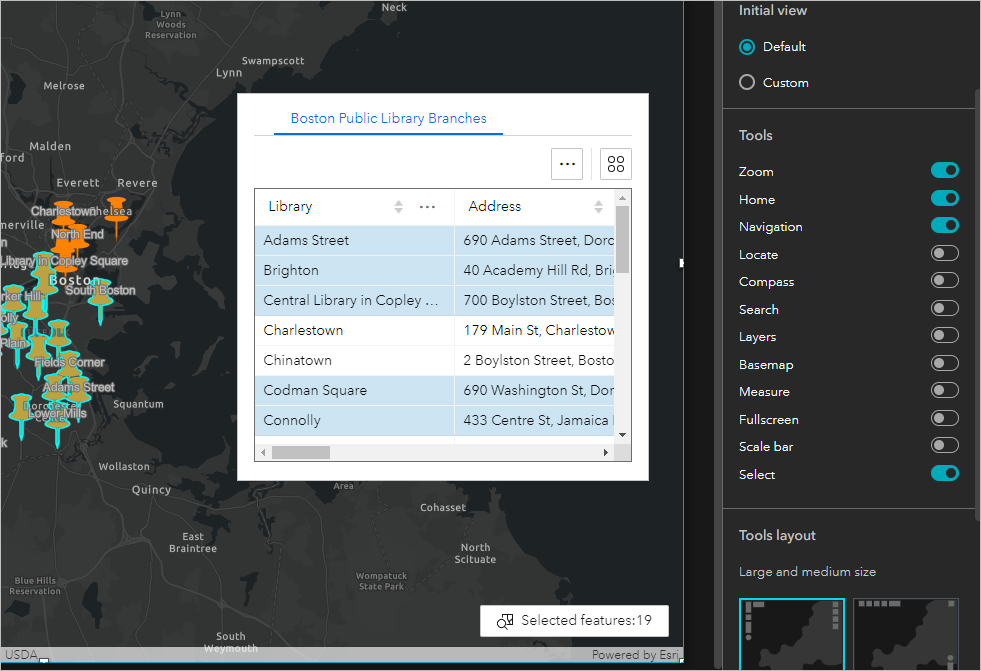The width and height of the screenshot is (981, 671).
Task: Enable the Fullscreen tool toggle
Action: click(x=945, y=418)
